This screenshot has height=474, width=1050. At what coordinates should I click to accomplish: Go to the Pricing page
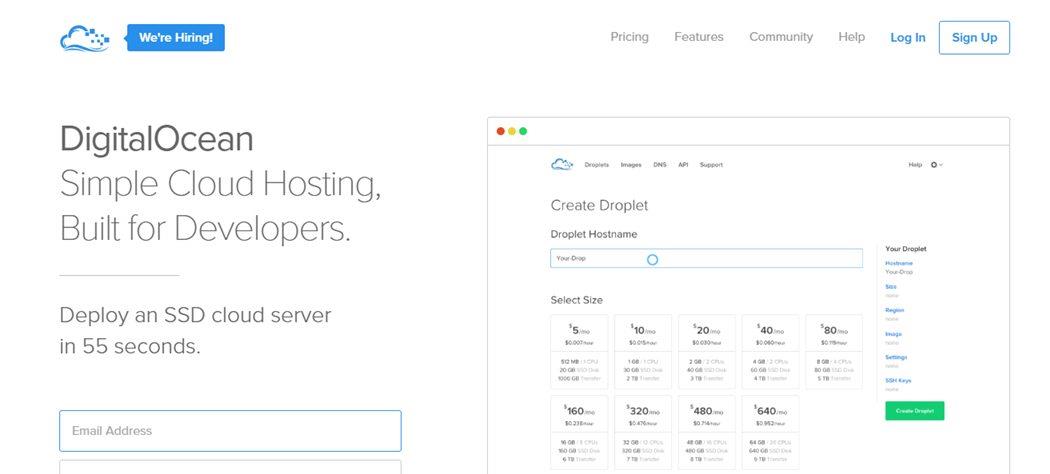tap(629, 37)
